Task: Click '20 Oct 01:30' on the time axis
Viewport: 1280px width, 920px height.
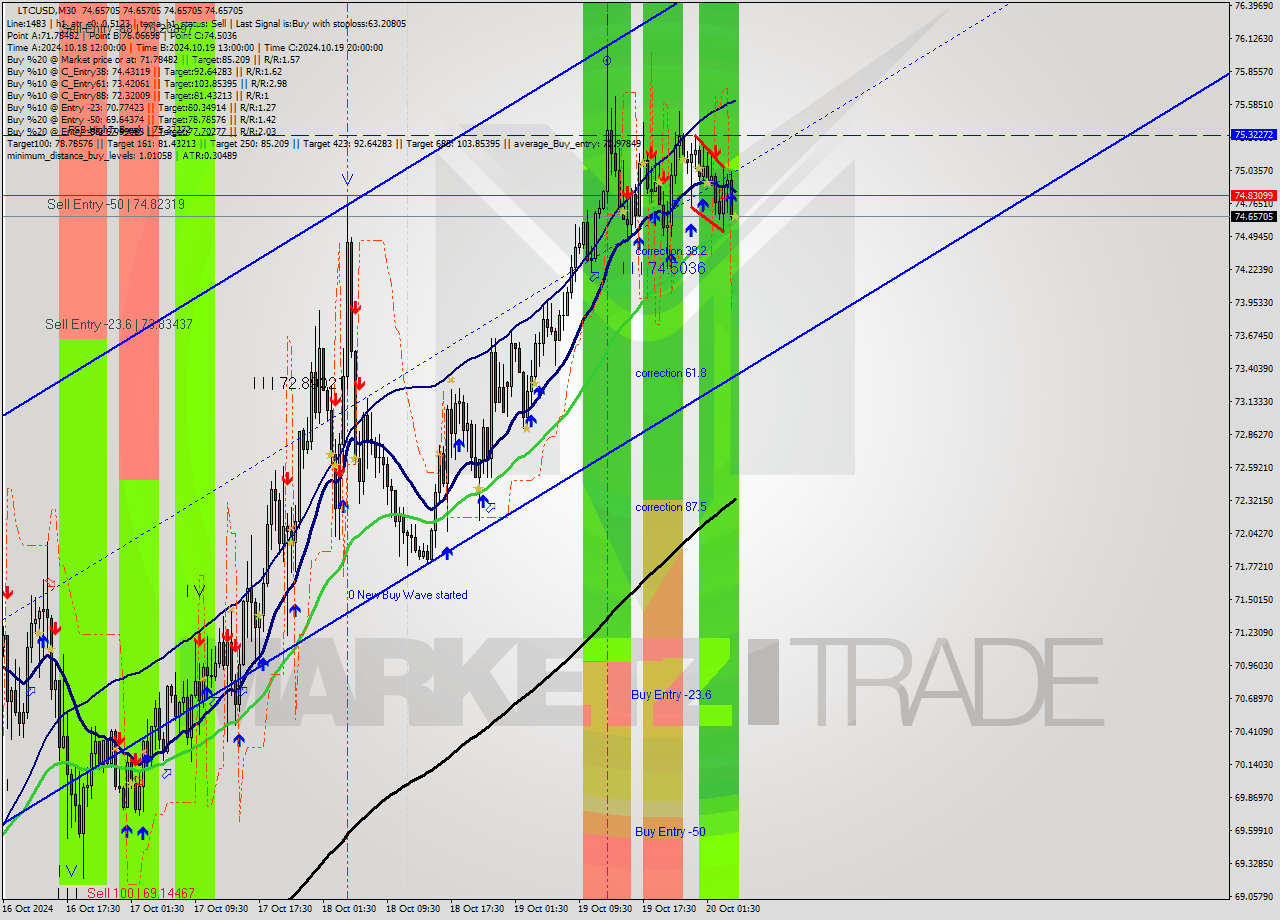Action: (732, 909)
